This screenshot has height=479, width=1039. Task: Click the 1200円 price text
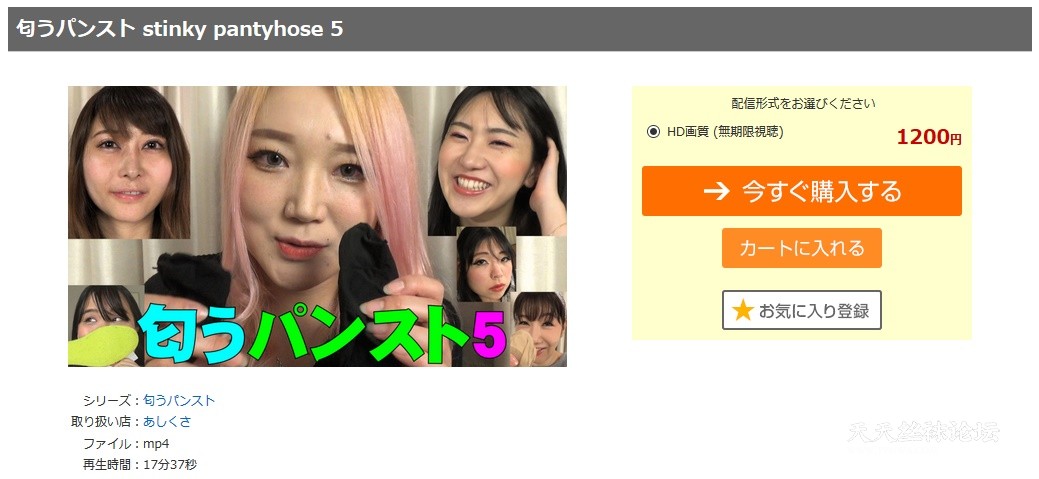point(928,137)
